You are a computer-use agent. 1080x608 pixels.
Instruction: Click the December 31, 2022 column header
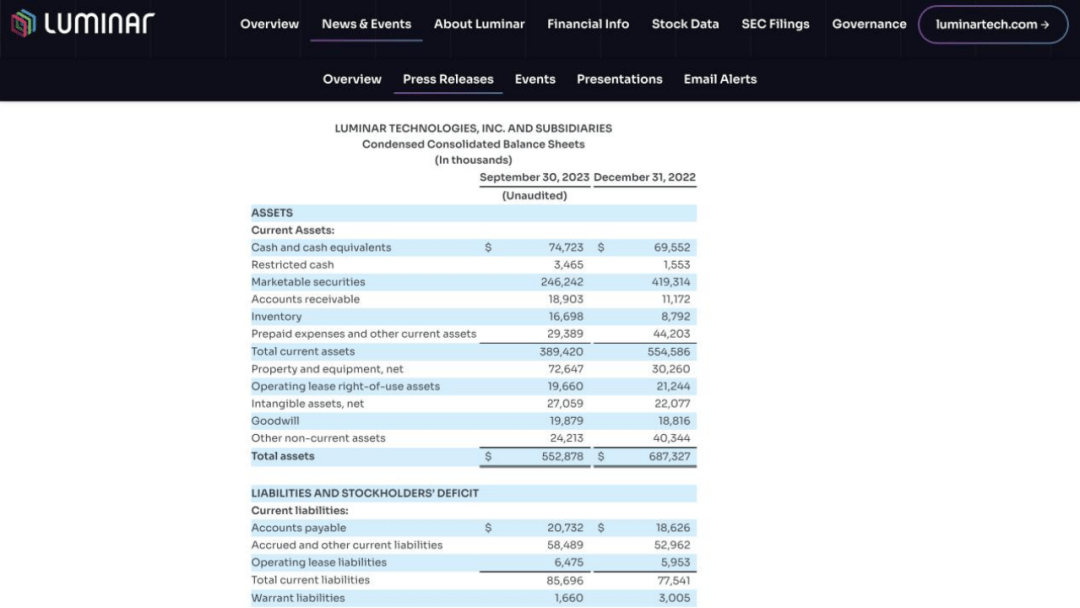tap(645, 177)
